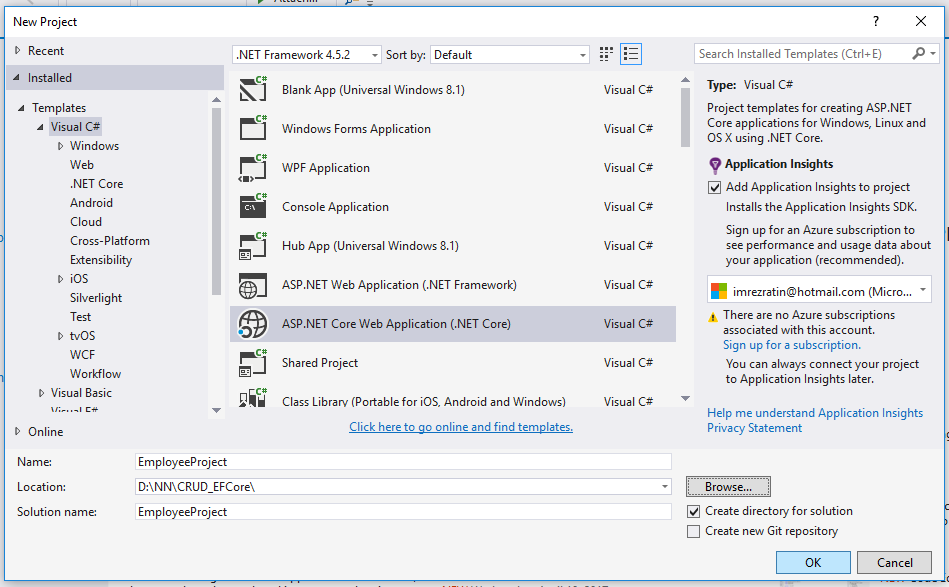Viewport: 949px width, 587px height.
Task: Click the Hub App (Universal Windows 8.1) icon
Action: tap(253, 246)
